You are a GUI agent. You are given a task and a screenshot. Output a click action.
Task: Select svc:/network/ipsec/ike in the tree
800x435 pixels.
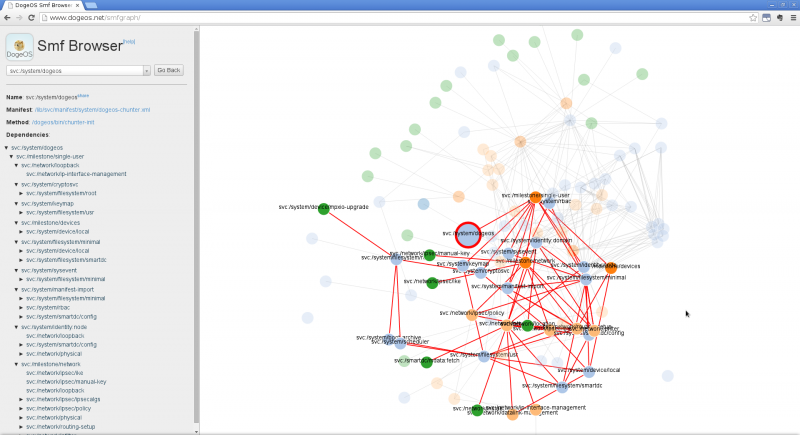pyautogui.click(x=55, y=373)
